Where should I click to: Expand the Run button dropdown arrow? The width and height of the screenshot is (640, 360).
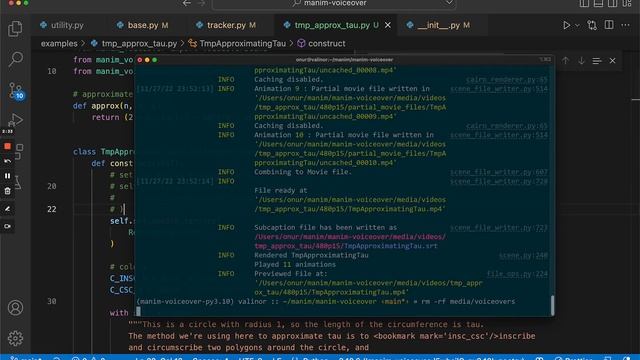(x=577, y=25)
